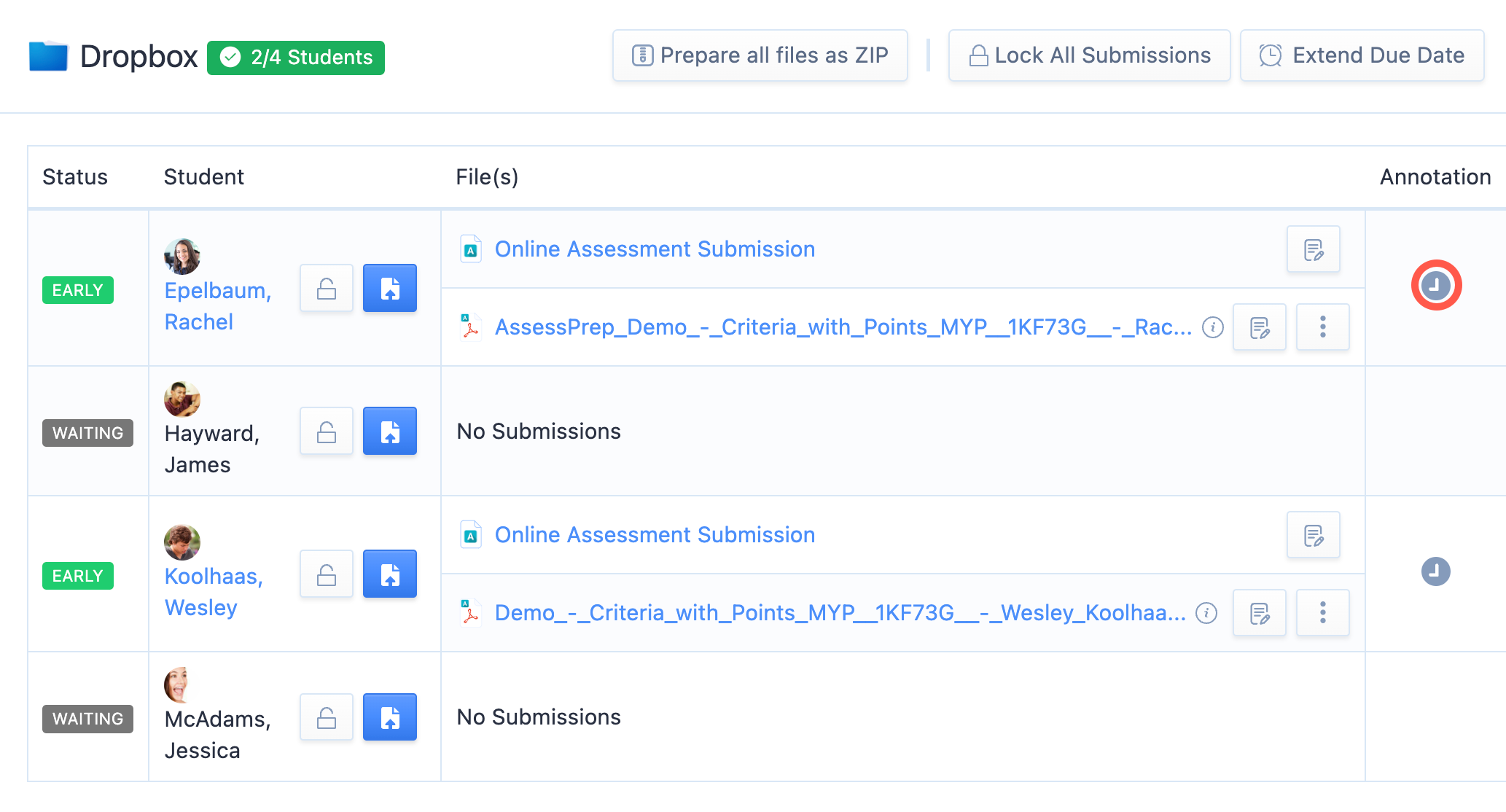Click Lock All Submissions
Viewport: 1506px width, 812px height.
(x=1088, y=55)
